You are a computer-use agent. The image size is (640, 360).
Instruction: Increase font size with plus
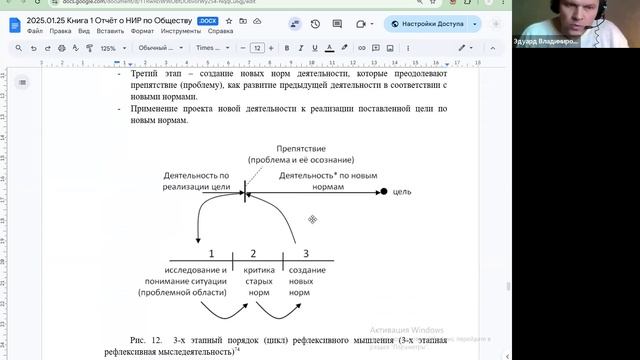[x=271, y=48]
